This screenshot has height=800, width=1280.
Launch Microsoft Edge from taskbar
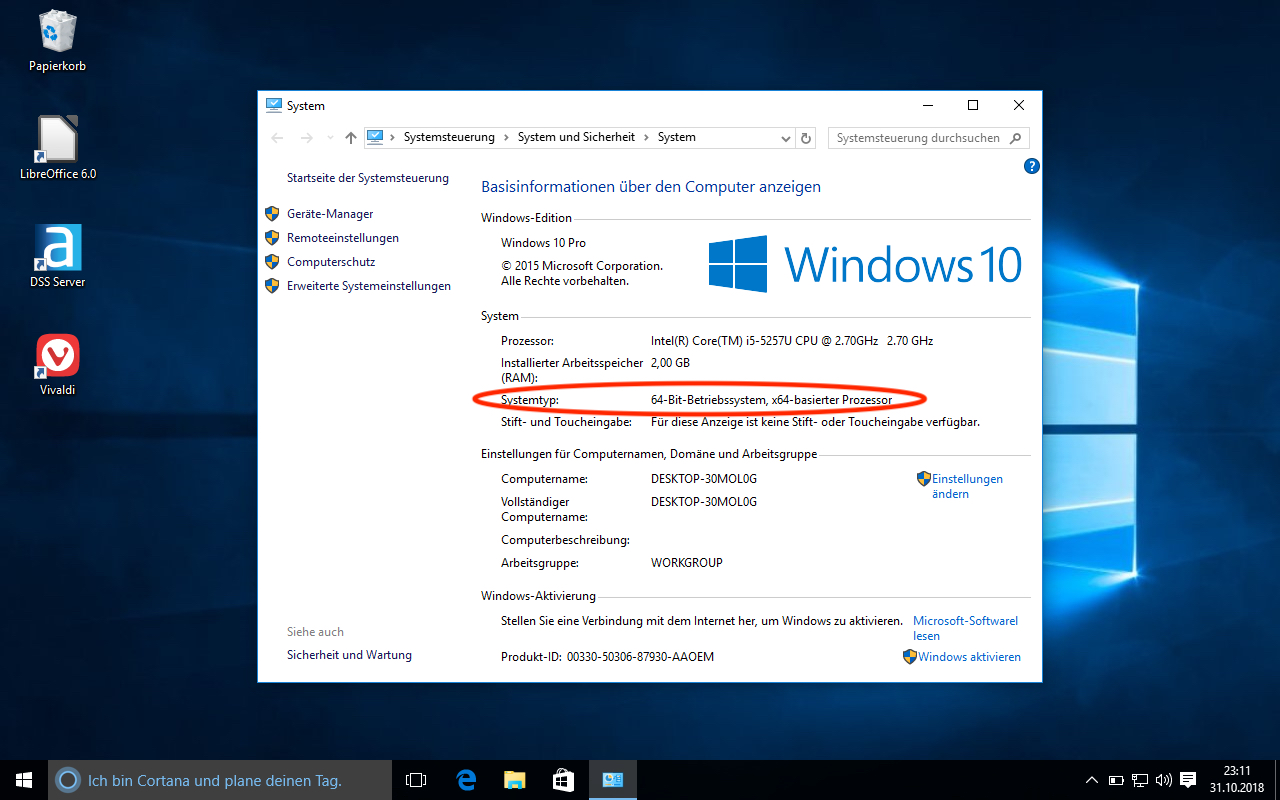pyautogui.click(x=465, y=780)
